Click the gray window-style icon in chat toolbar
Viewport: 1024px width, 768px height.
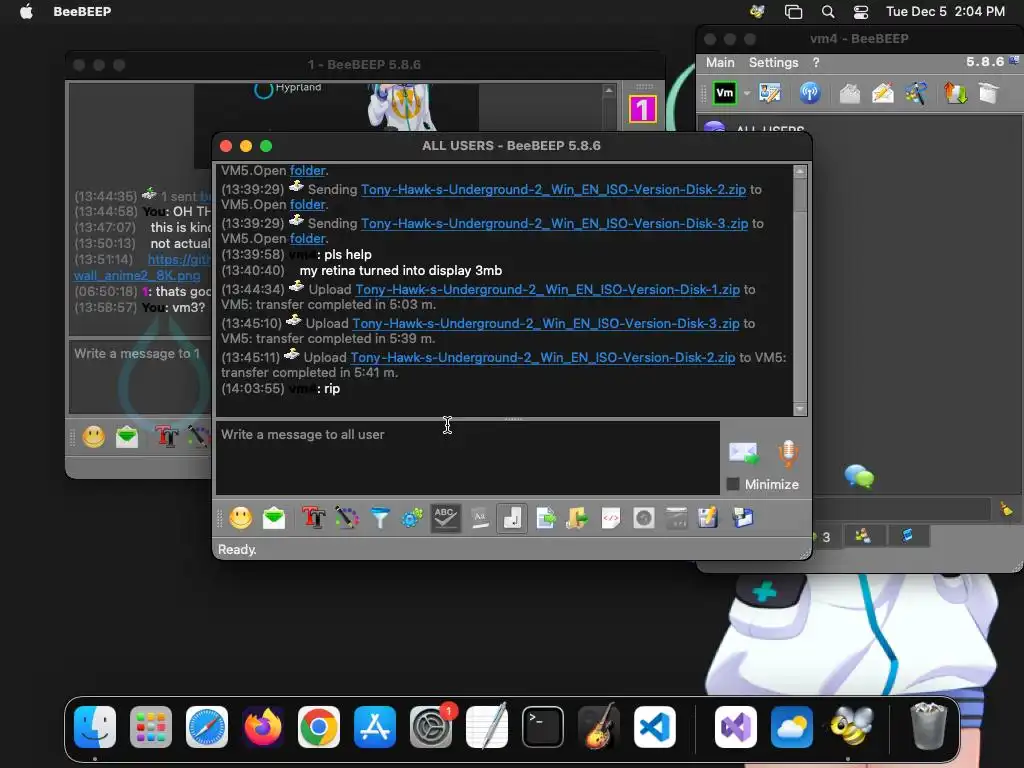click(677, 519)
